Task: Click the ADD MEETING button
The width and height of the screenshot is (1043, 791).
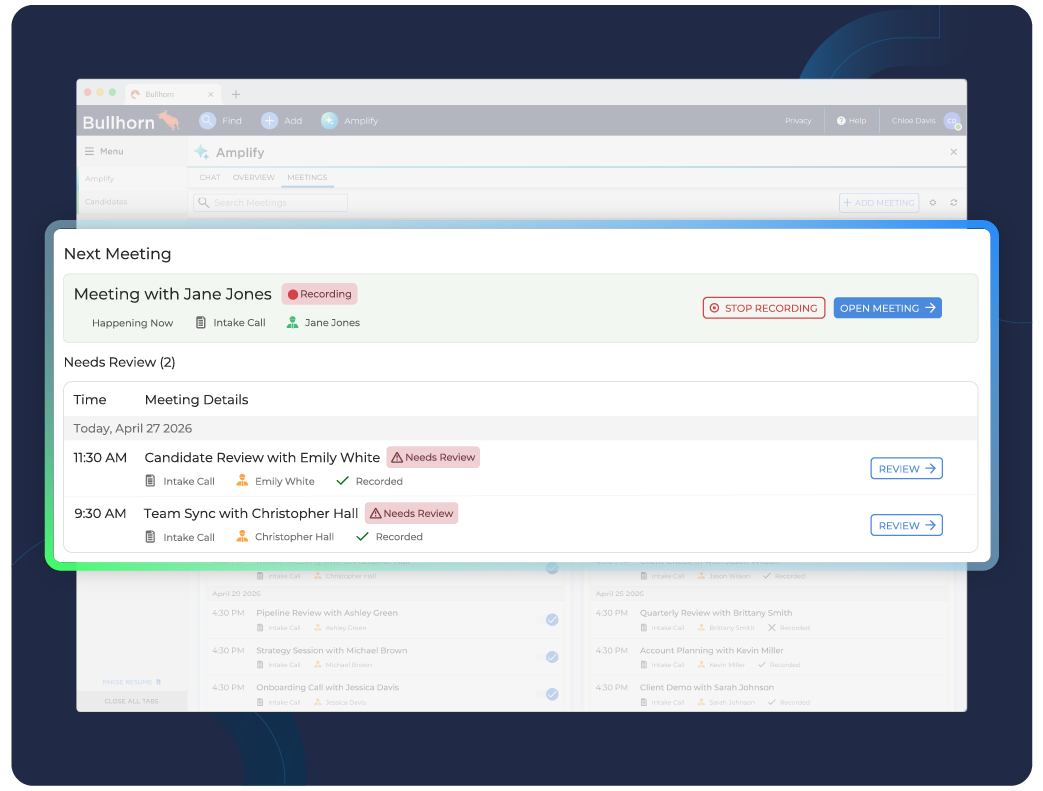Action: click(x=879, y=202)
